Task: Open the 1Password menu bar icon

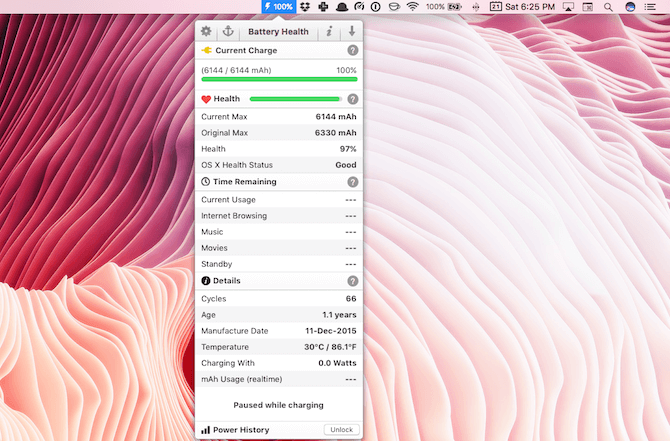Action: point(376,7)
